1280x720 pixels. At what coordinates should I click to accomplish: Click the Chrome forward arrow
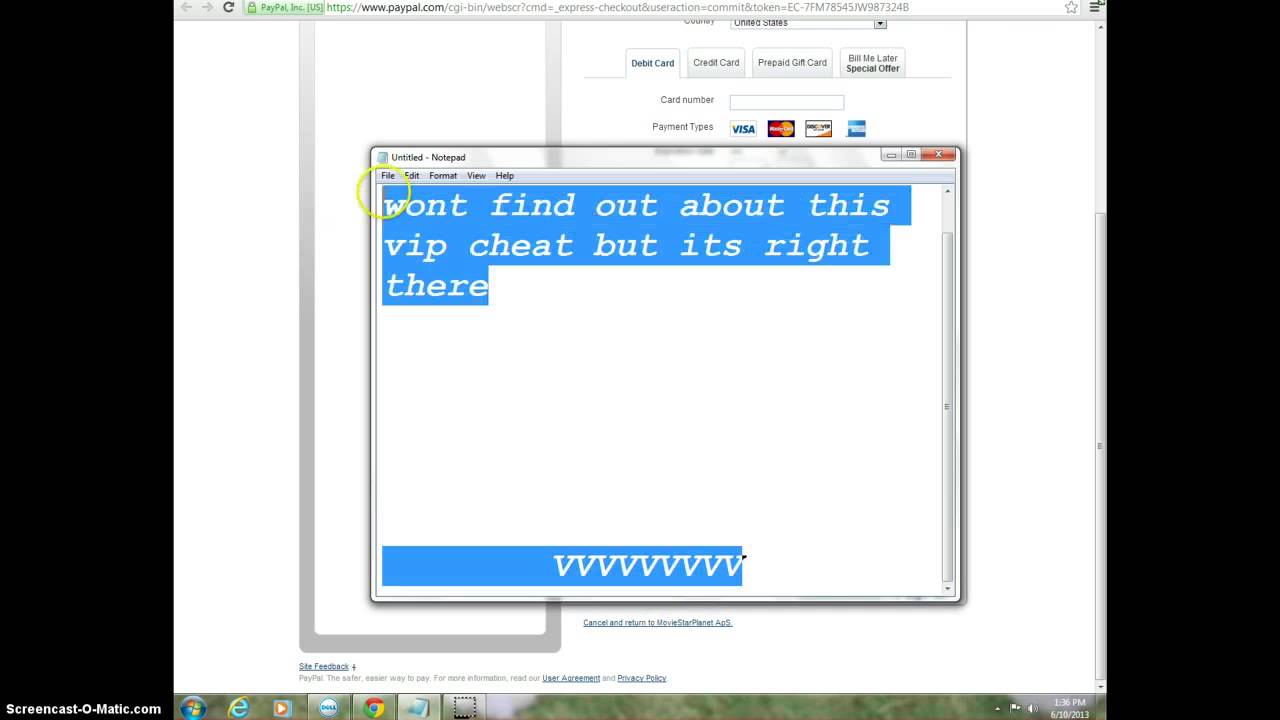click(207, 7)
